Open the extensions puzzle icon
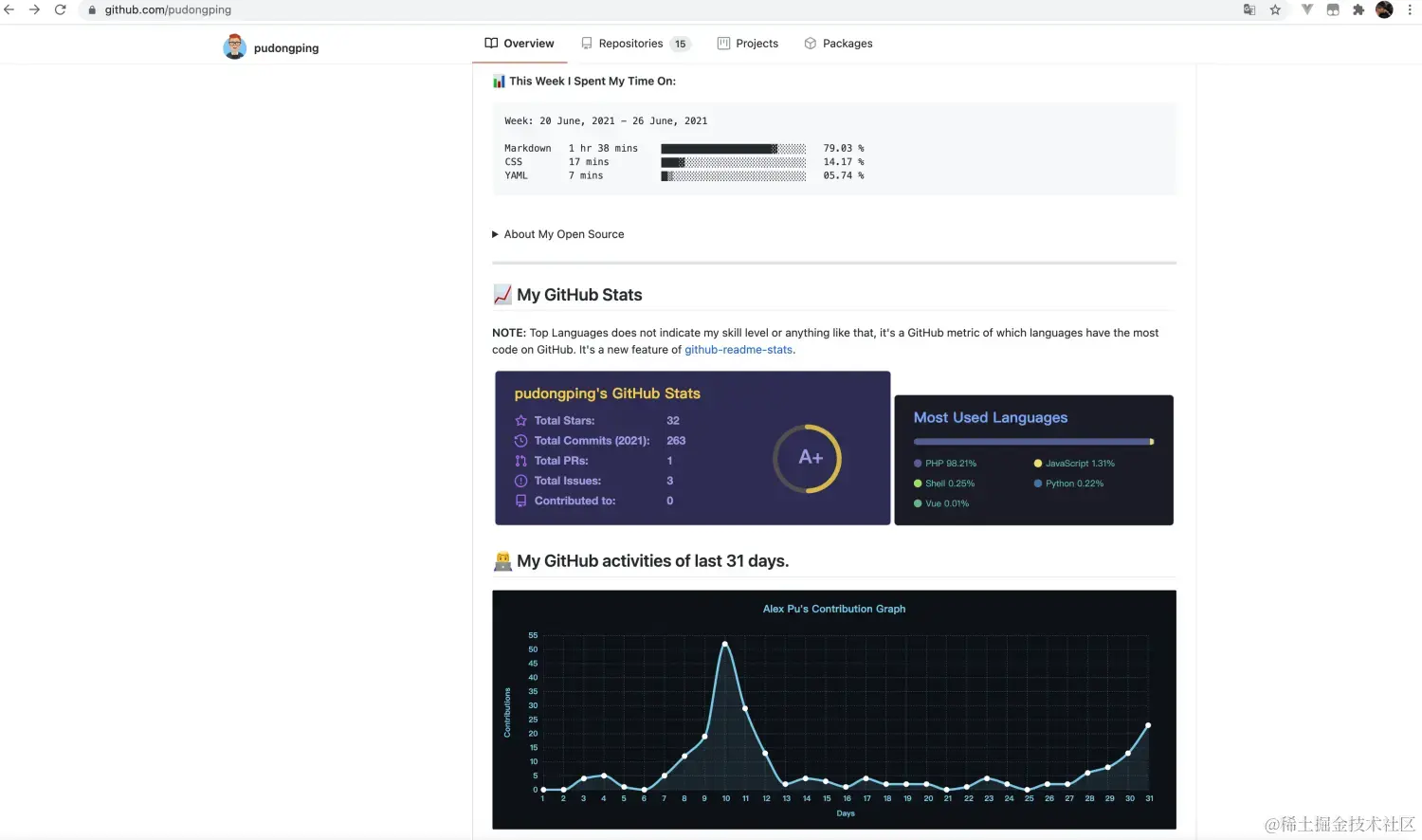Image resolution: width=1422 pixels, height=840 pixels. point(1358,9)
